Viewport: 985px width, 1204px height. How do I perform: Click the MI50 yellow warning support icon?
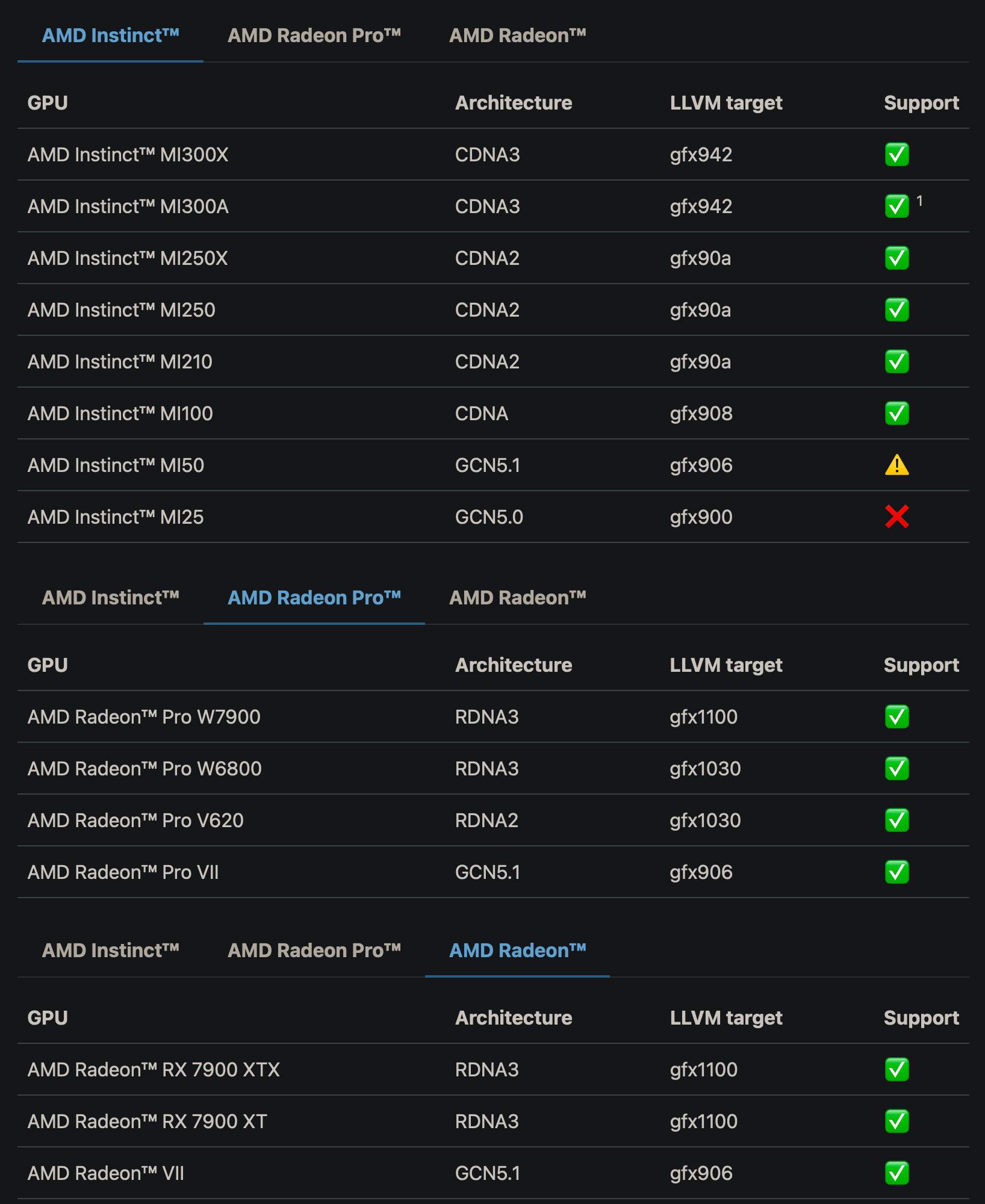pyautogui.click(x=896, y=465)
